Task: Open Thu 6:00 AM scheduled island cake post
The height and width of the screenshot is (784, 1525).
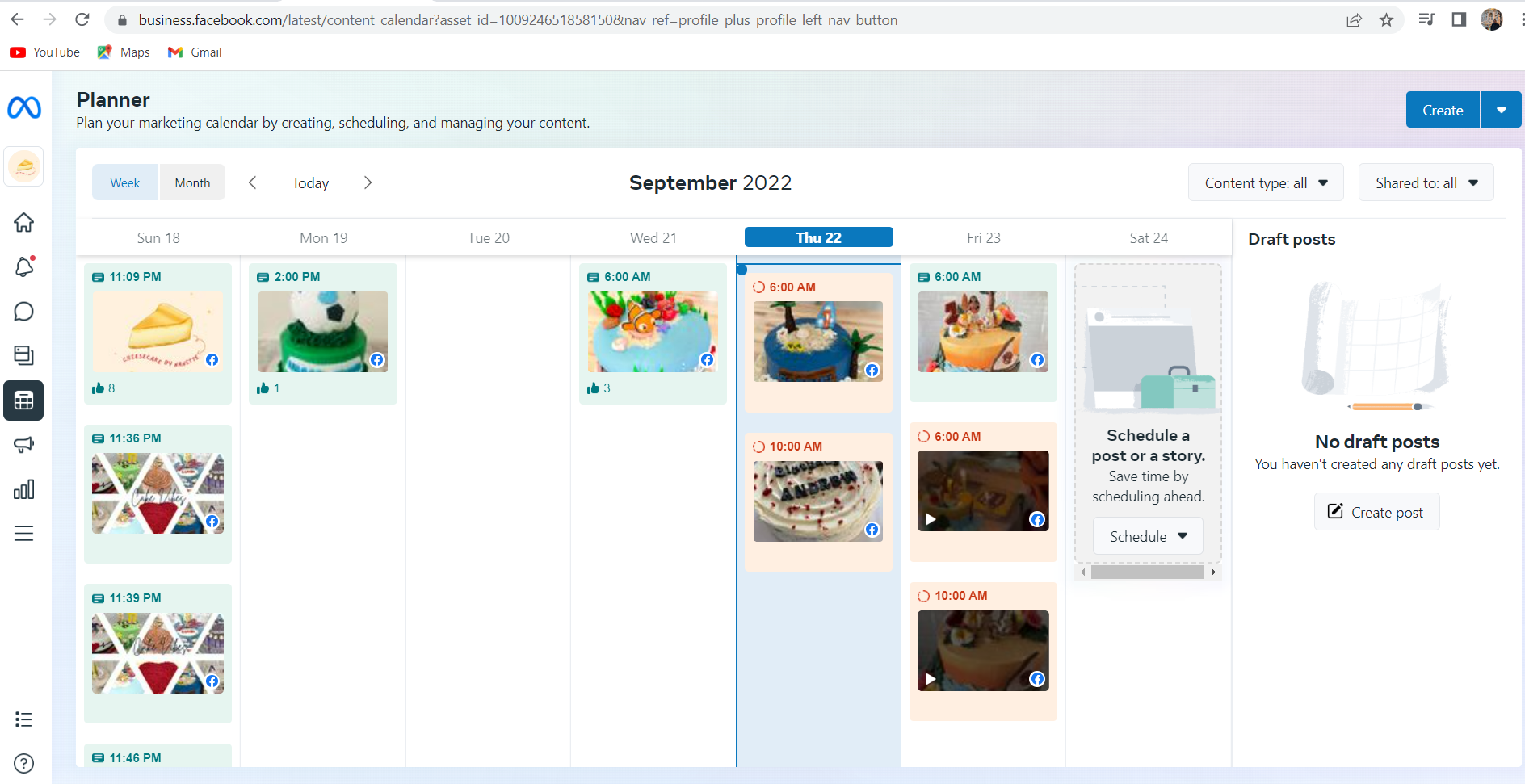Action: pos(818,342)
